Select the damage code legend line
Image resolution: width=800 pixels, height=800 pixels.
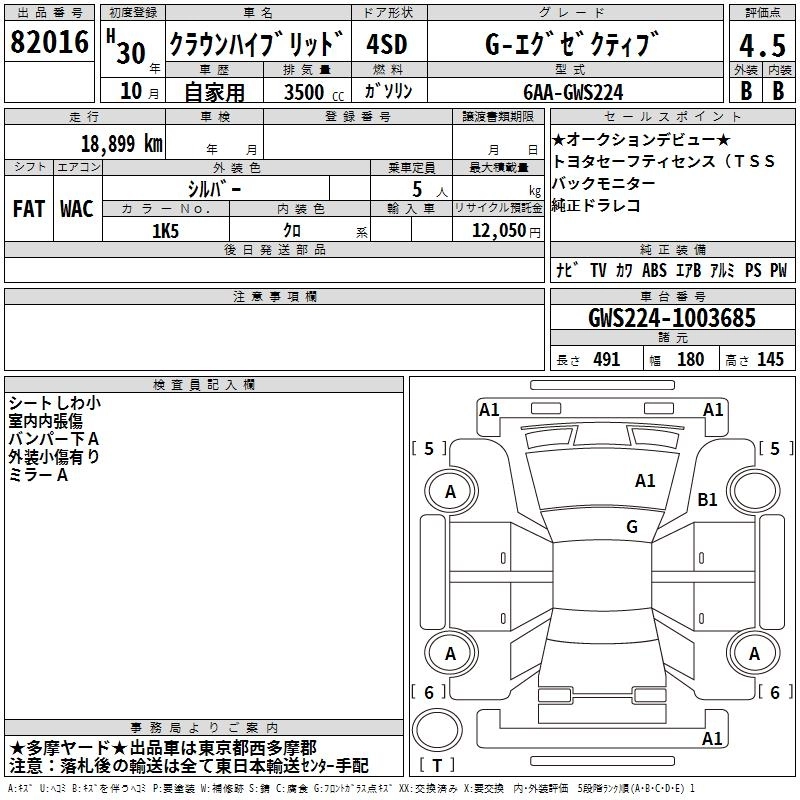351,789
